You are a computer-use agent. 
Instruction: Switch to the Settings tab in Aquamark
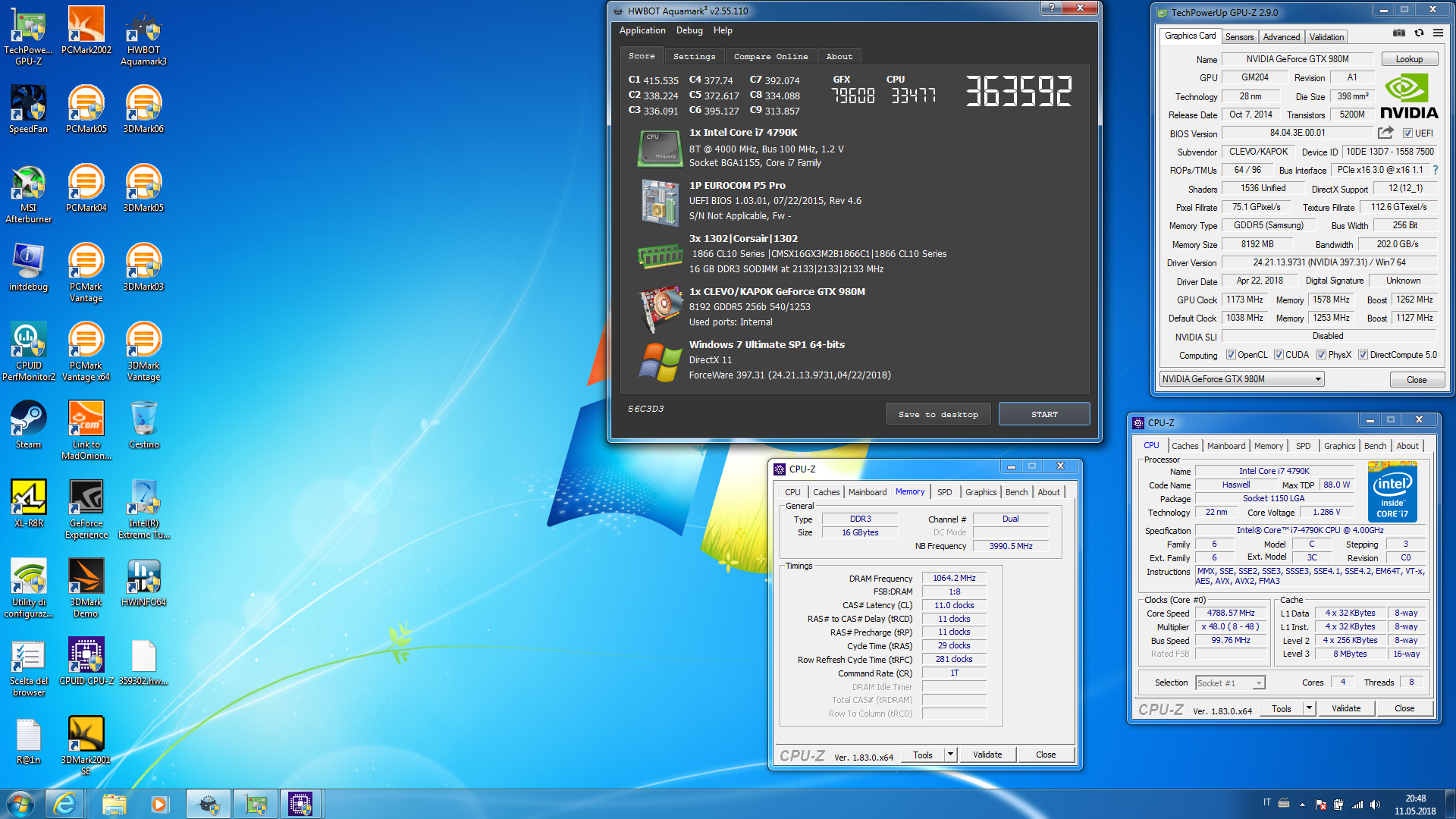point(694,56)
